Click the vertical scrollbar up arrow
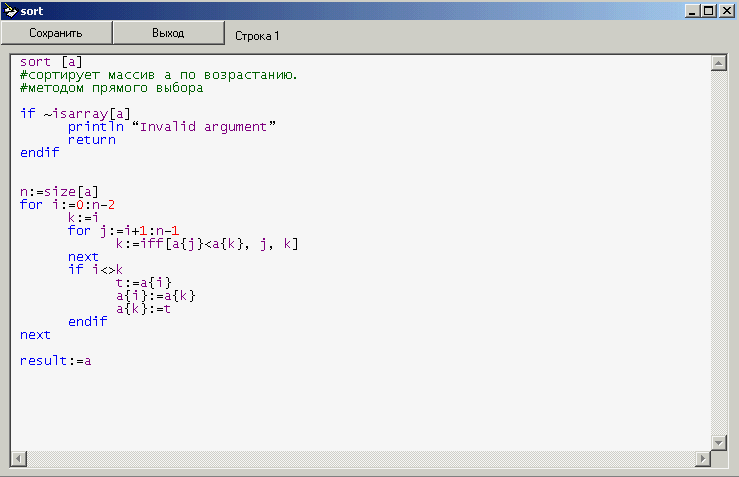This screenshot has width=739, height=477. pyautogui.click(x=719, y=63)
